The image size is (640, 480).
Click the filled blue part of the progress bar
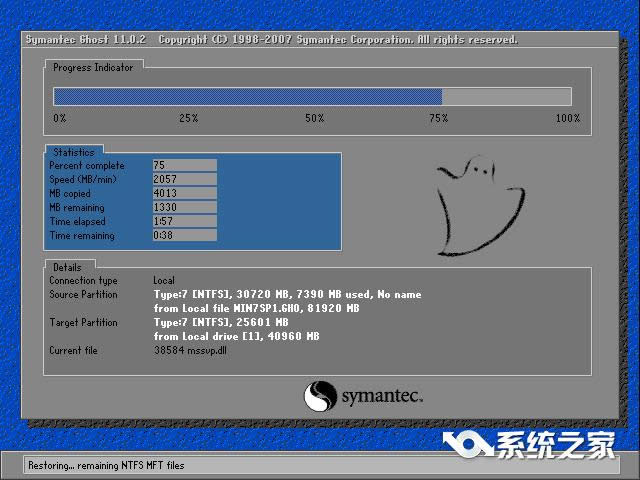click(x=247, y=96)
